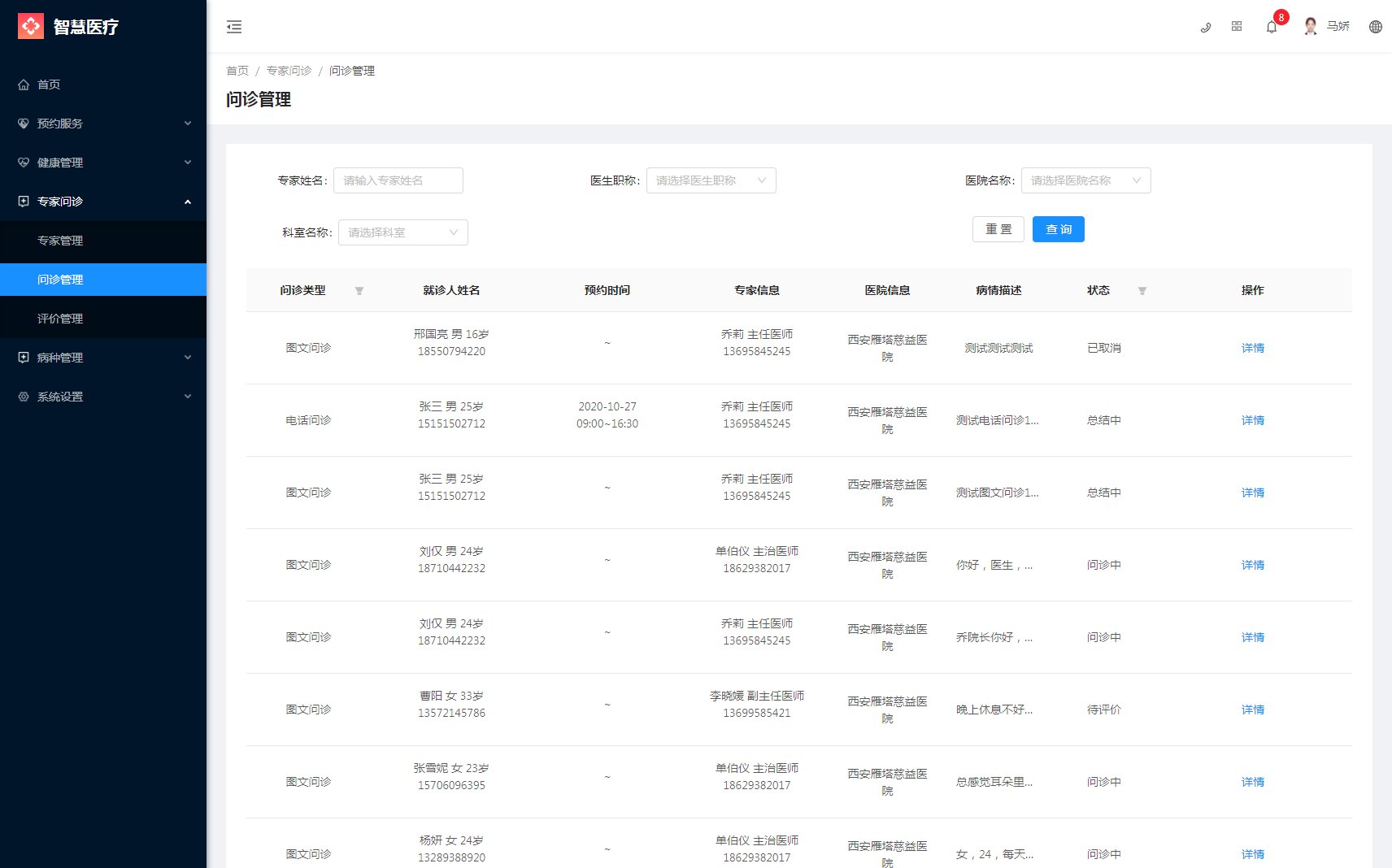
Task: Go to 首页 in the sidebar
Action: pyautogui.click(x=103, y=85)
